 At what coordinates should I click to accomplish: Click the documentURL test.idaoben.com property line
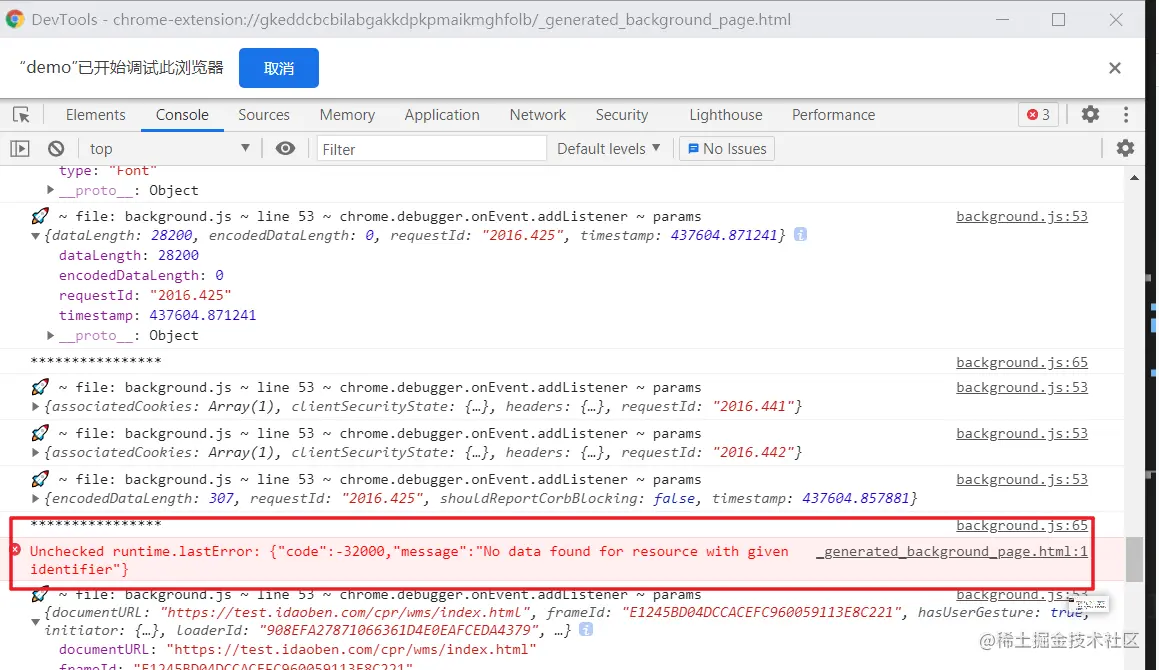[297, 649]
